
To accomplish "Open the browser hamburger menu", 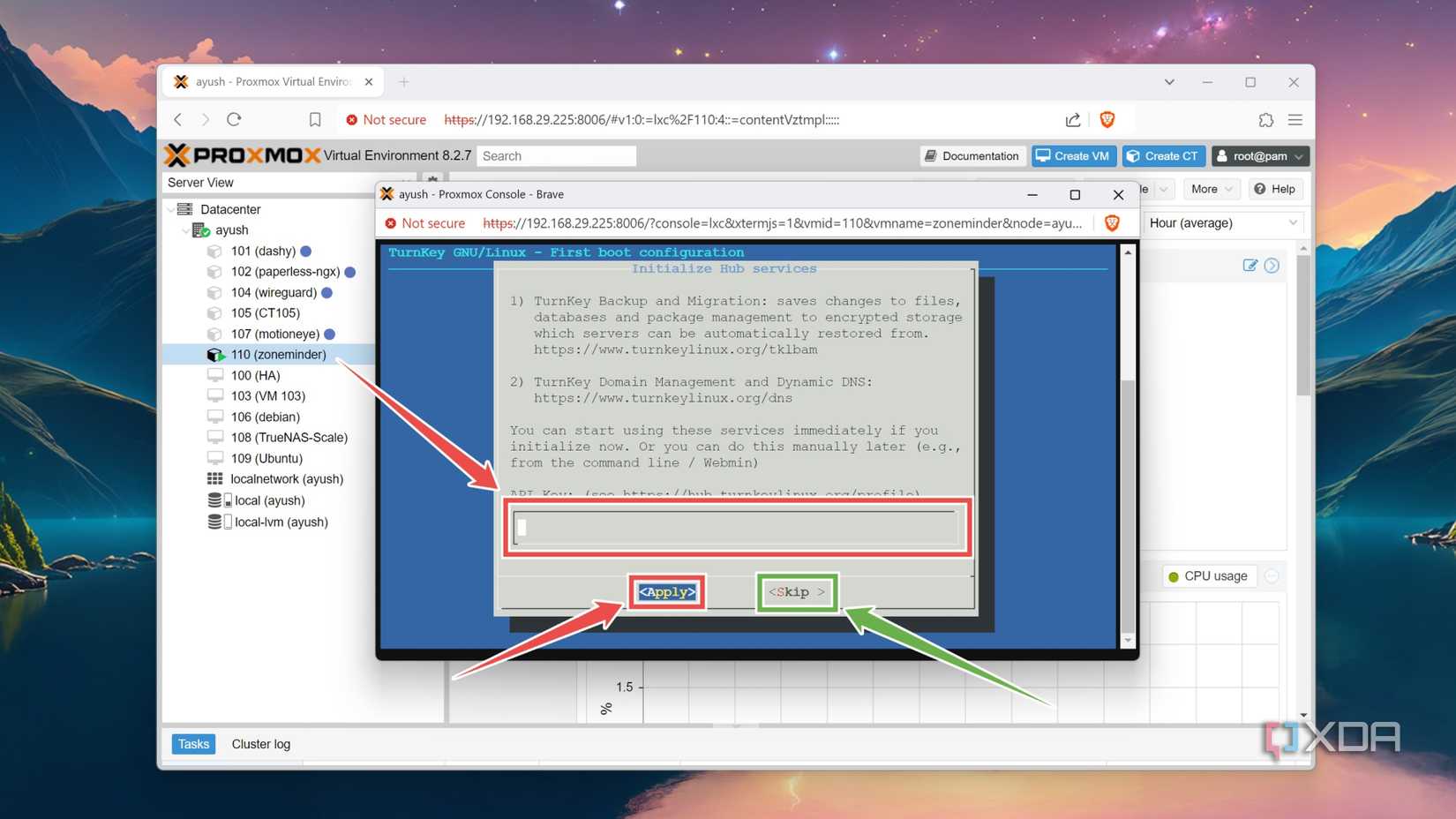I will coord(1295,119).
